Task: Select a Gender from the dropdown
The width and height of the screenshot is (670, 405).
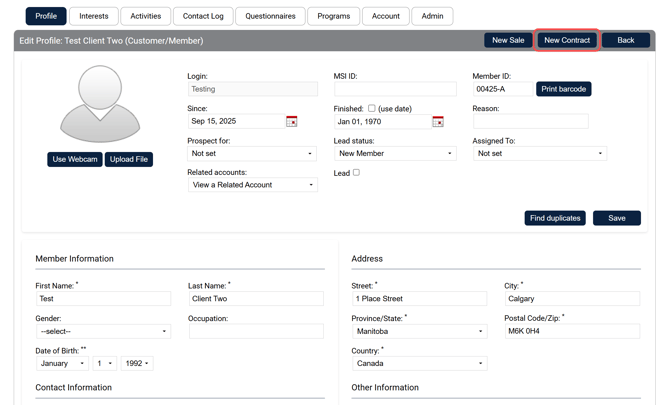Action: 103,331
